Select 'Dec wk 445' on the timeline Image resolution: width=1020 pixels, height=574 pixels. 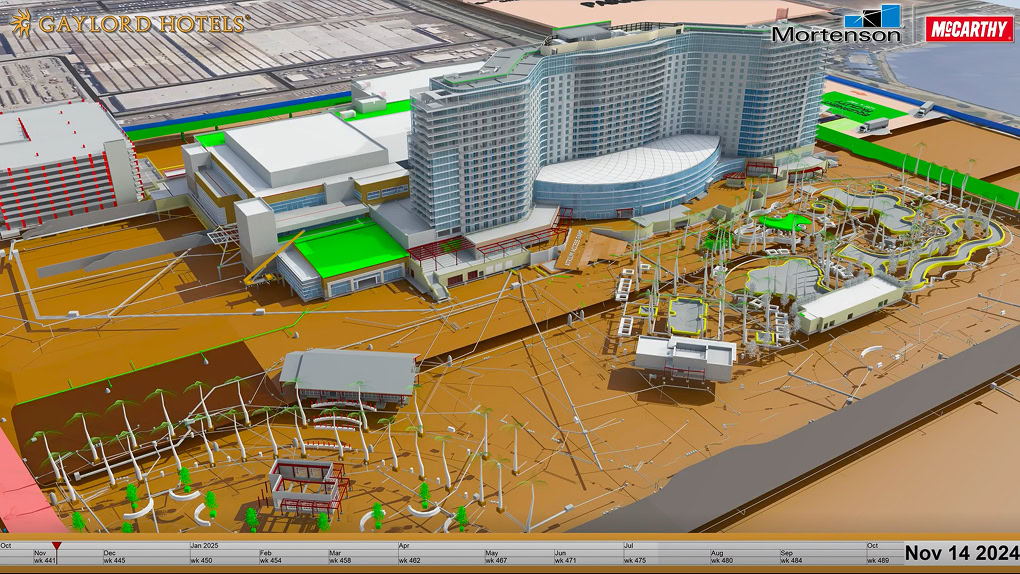(114, 556)
